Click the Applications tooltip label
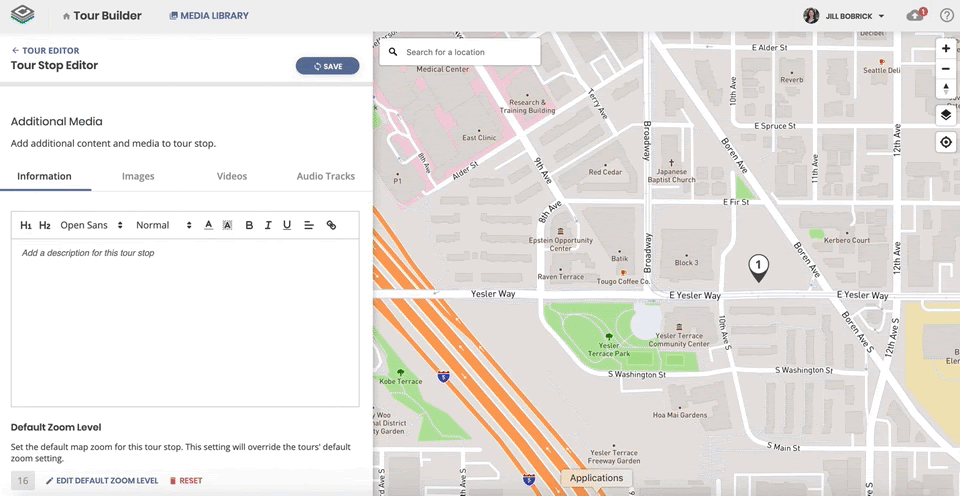 [596, 478]
